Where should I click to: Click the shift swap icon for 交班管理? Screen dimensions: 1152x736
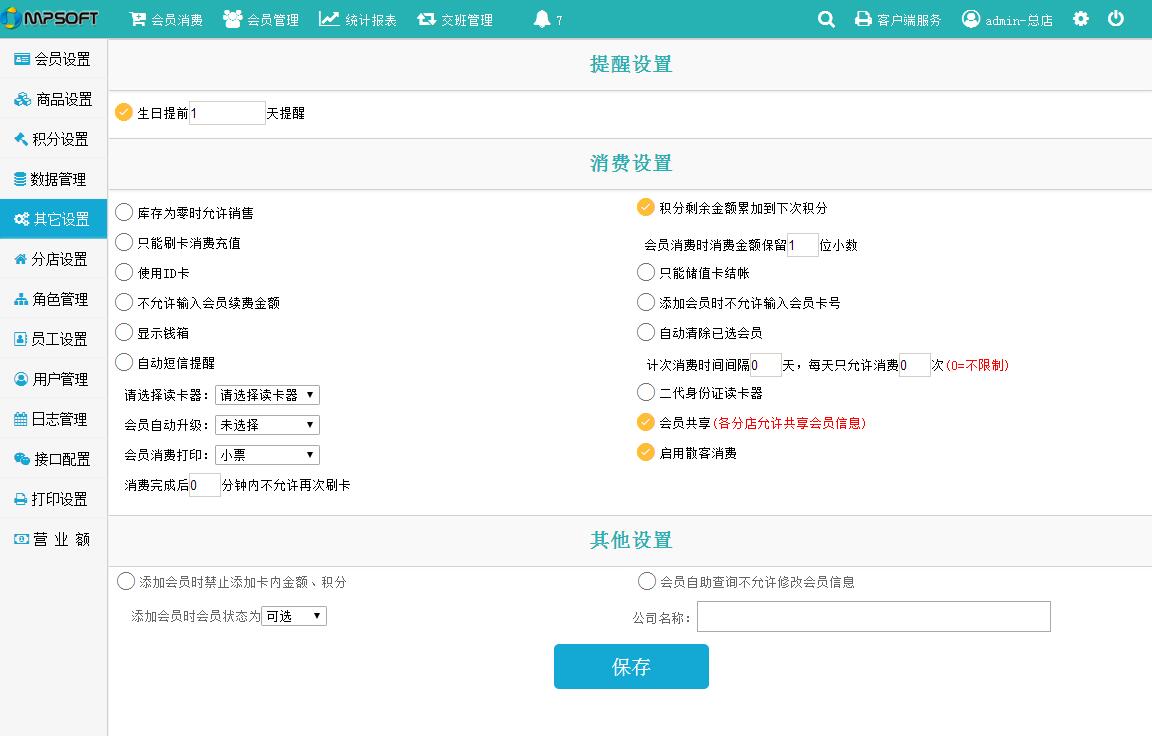coord(427,19)
